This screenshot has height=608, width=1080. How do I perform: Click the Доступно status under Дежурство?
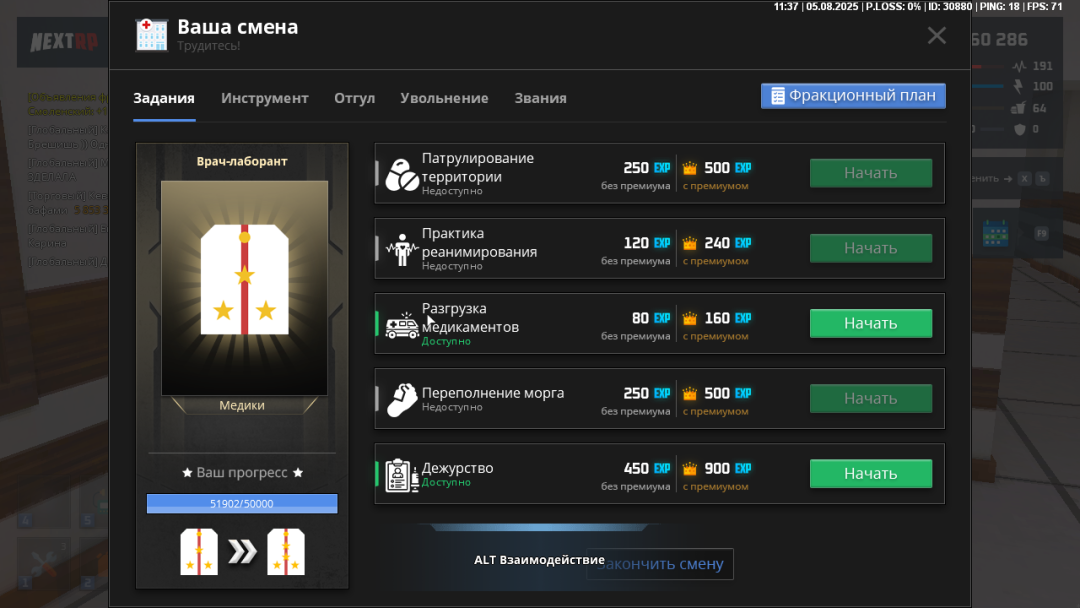click(446, 482)
